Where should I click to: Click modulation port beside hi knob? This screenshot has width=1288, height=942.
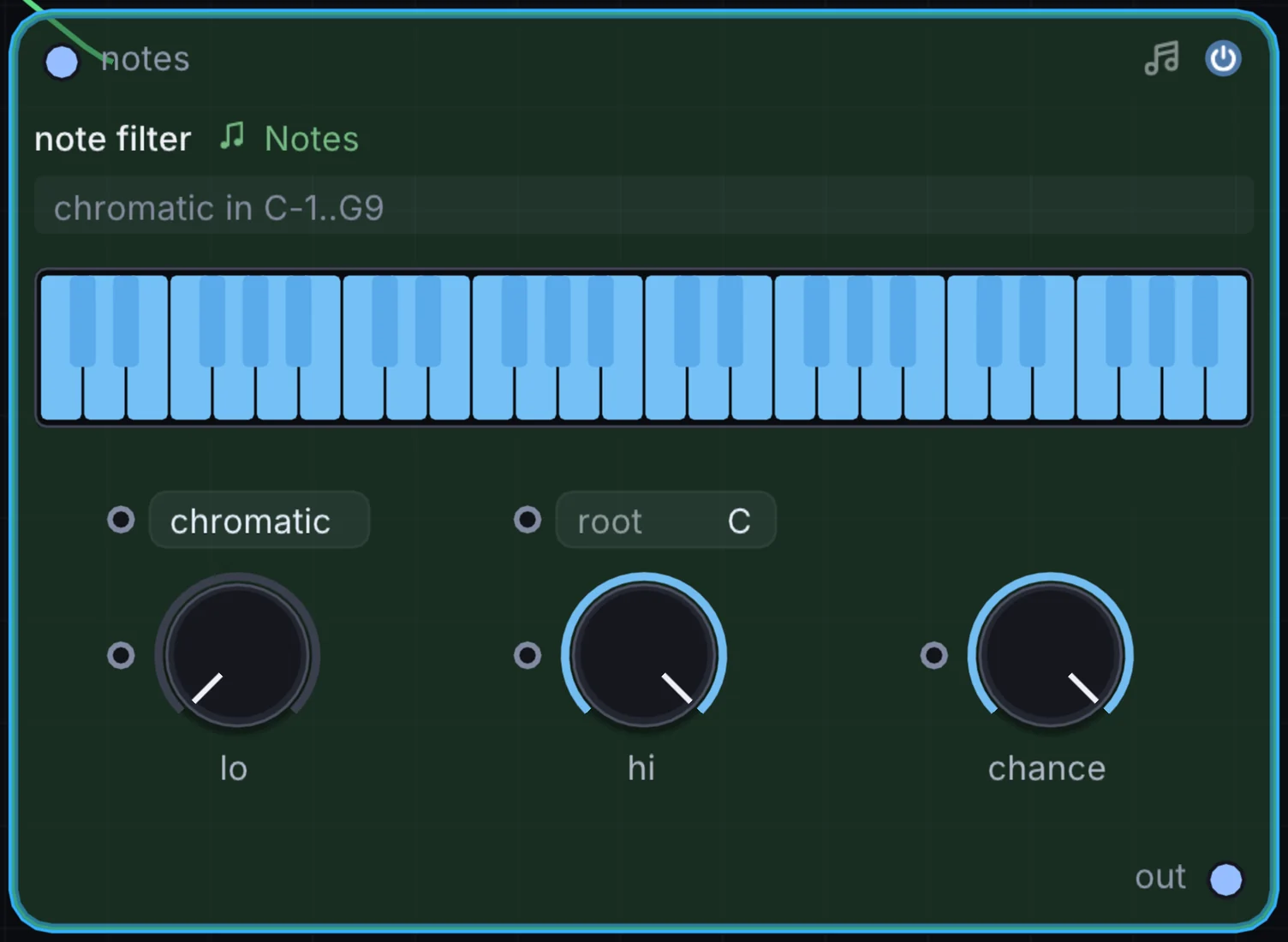[x=528, y=656]
